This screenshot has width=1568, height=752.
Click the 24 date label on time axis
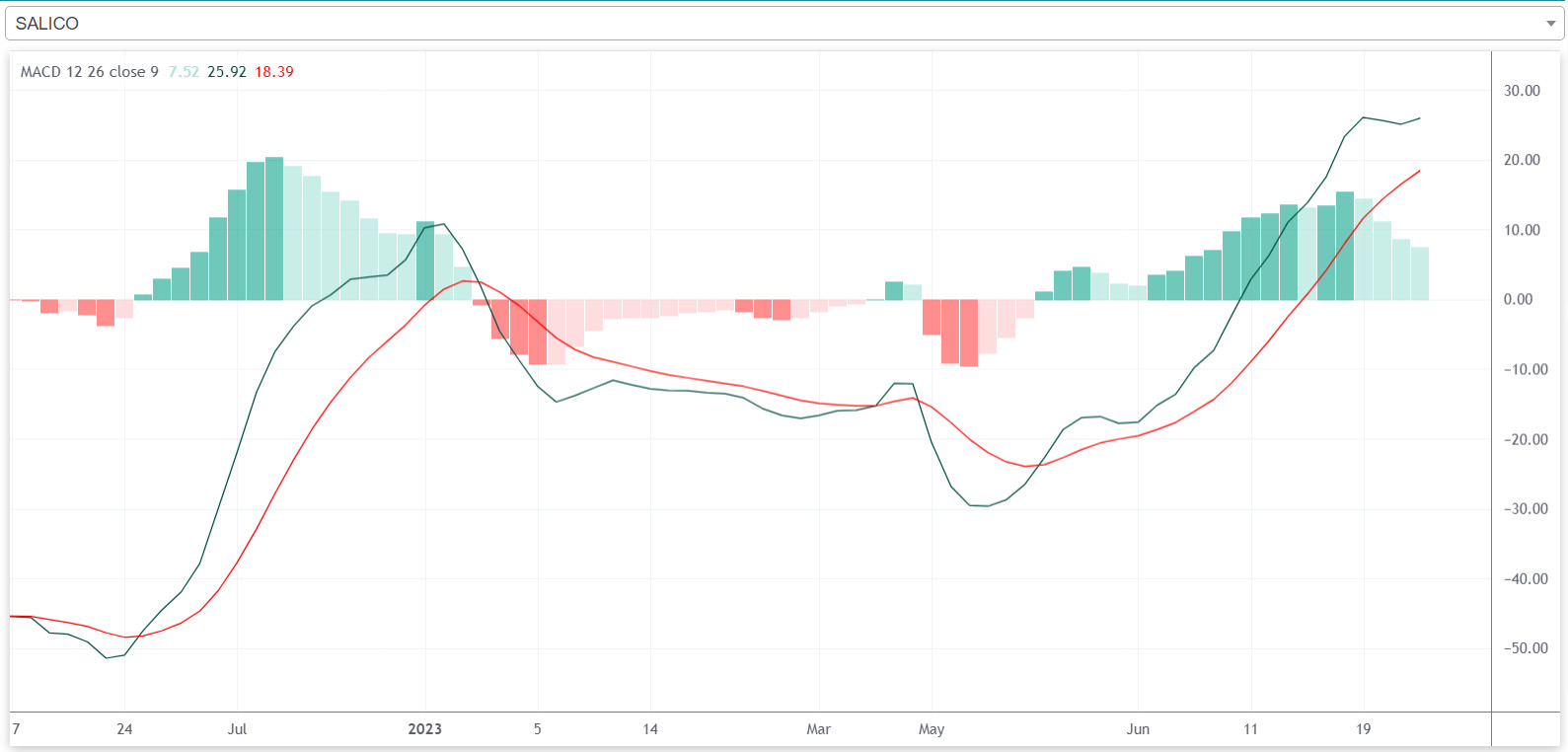click(x=124, y=729)
